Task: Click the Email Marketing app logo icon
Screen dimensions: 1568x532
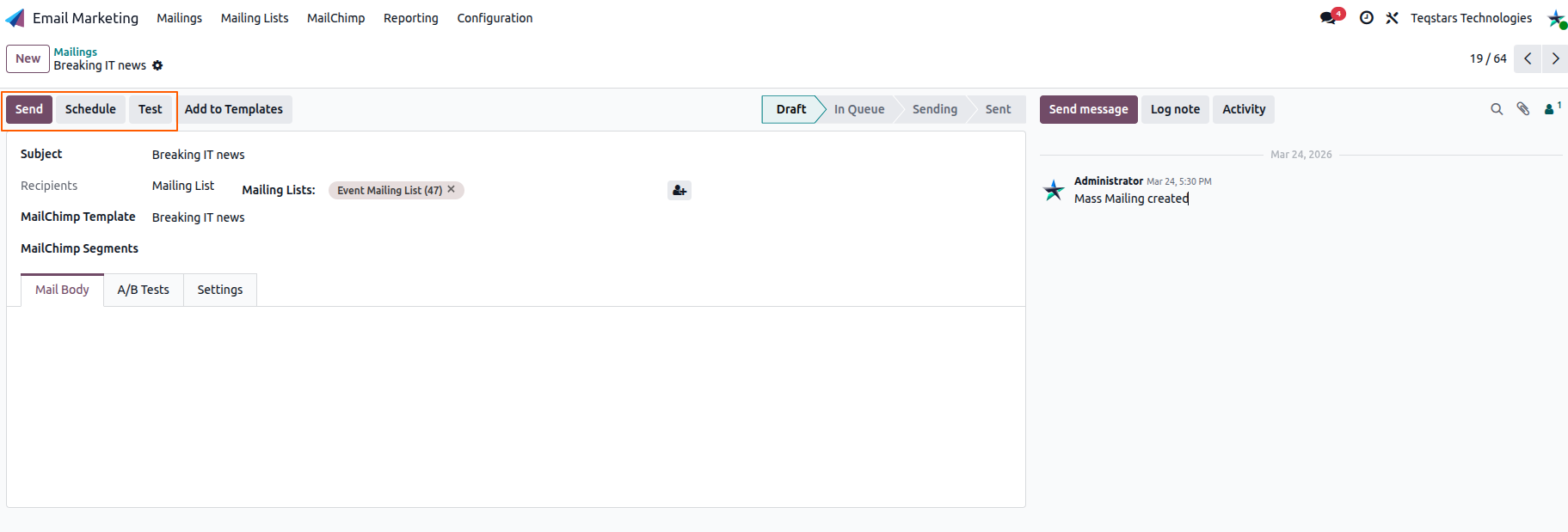Action: pyautogui.click(x=15, y=18)
